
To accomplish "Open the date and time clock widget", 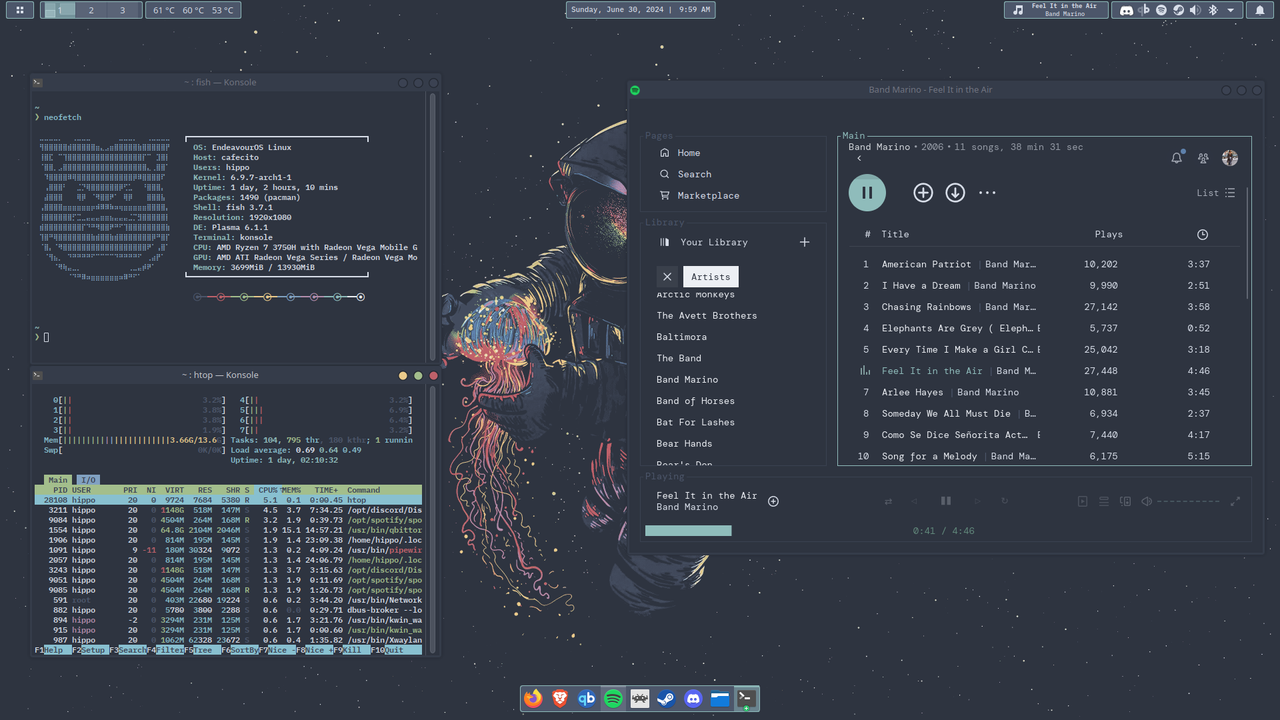I will click(641, 10).
